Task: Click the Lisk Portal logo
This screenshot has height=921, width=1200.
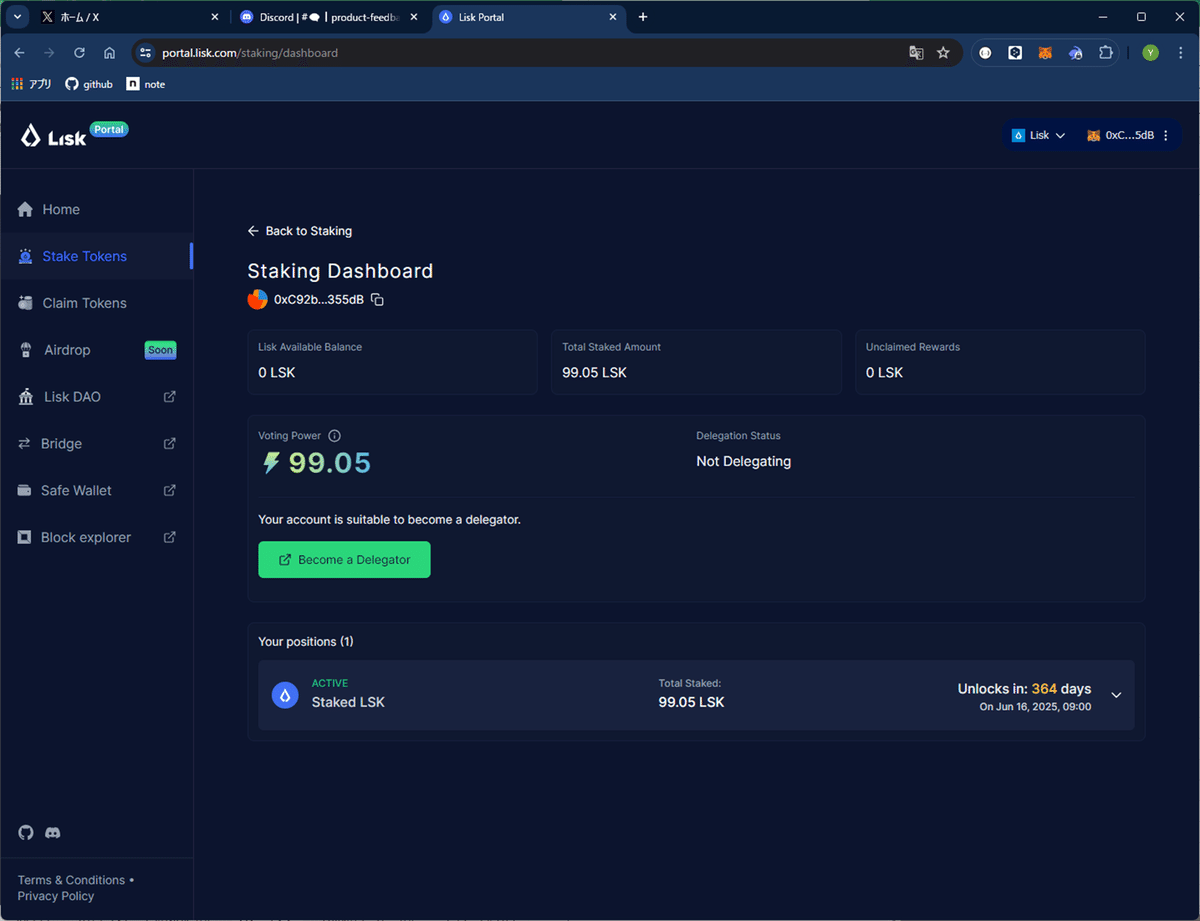Action: (75, 135)
